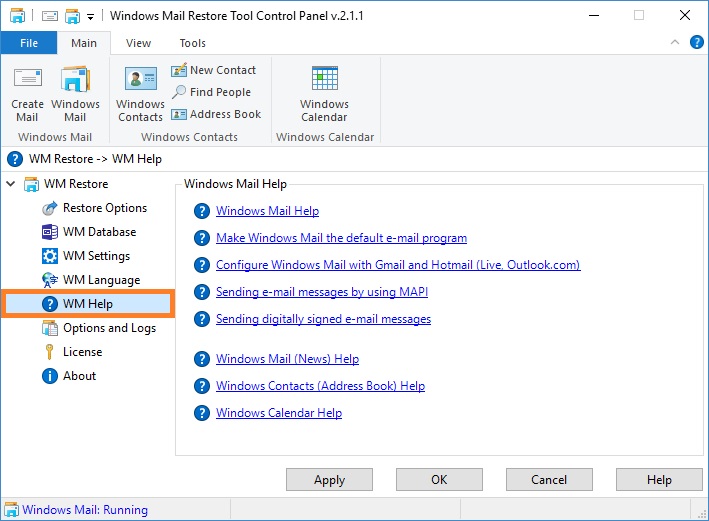Click the New Contact button
Viewport: 709px width, 521px height.
(213, 70)
